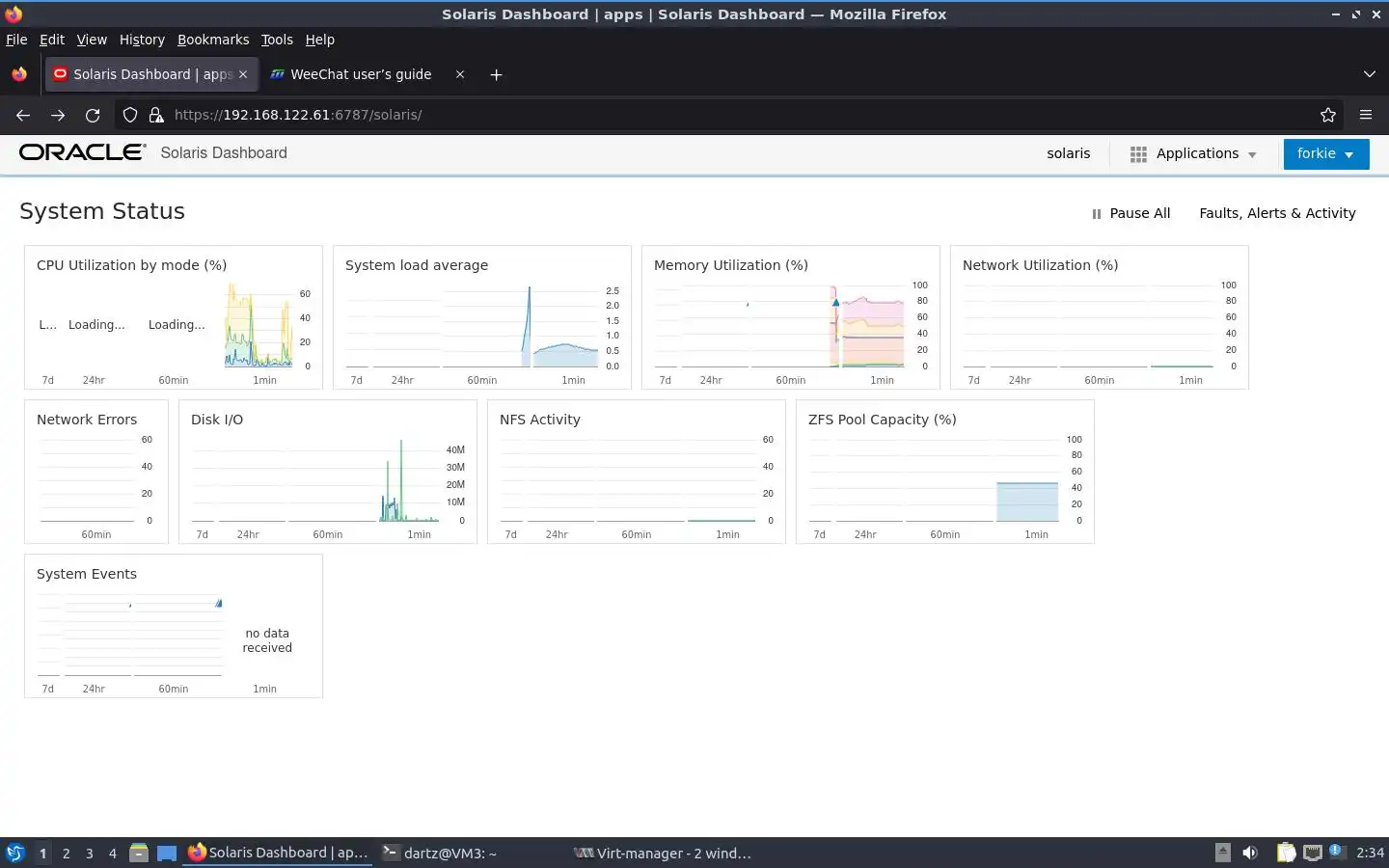This screenshot has height=868, width=1389.
Task: Click the Applications grid icon
Action: click(x=1138, y=154)
